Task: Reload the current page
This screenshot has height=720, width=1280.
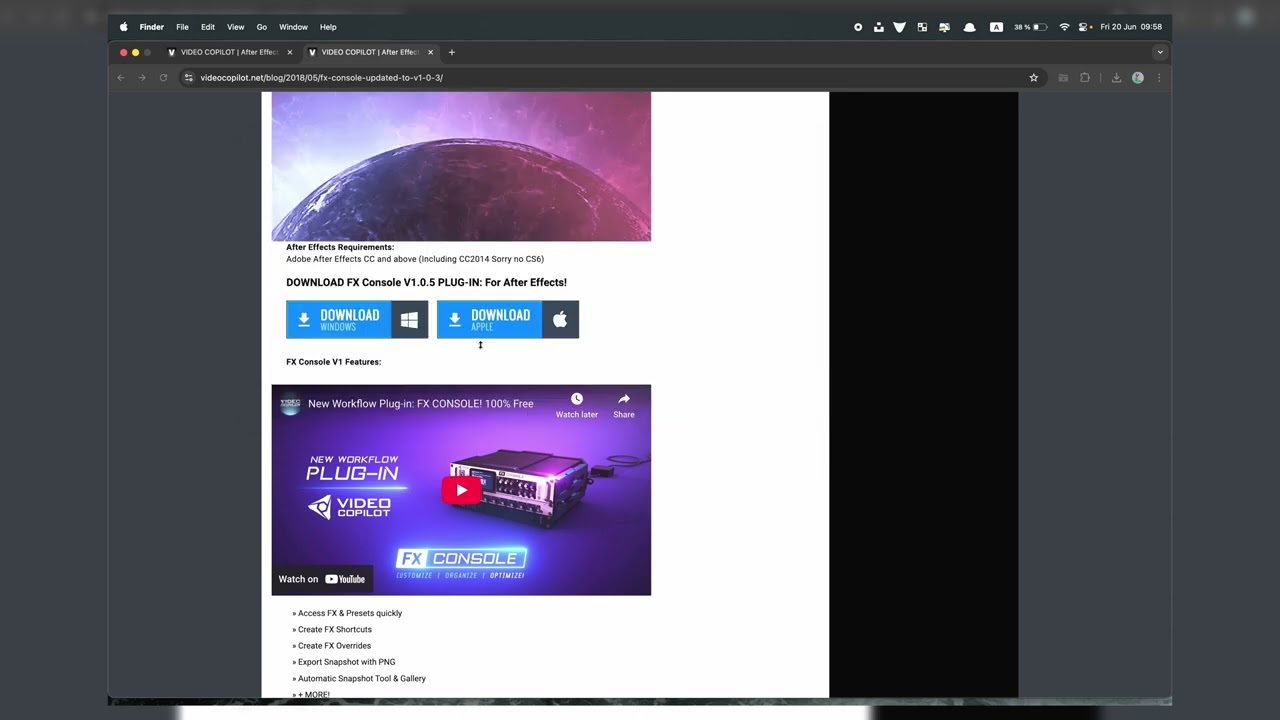Action: (163, 78)
